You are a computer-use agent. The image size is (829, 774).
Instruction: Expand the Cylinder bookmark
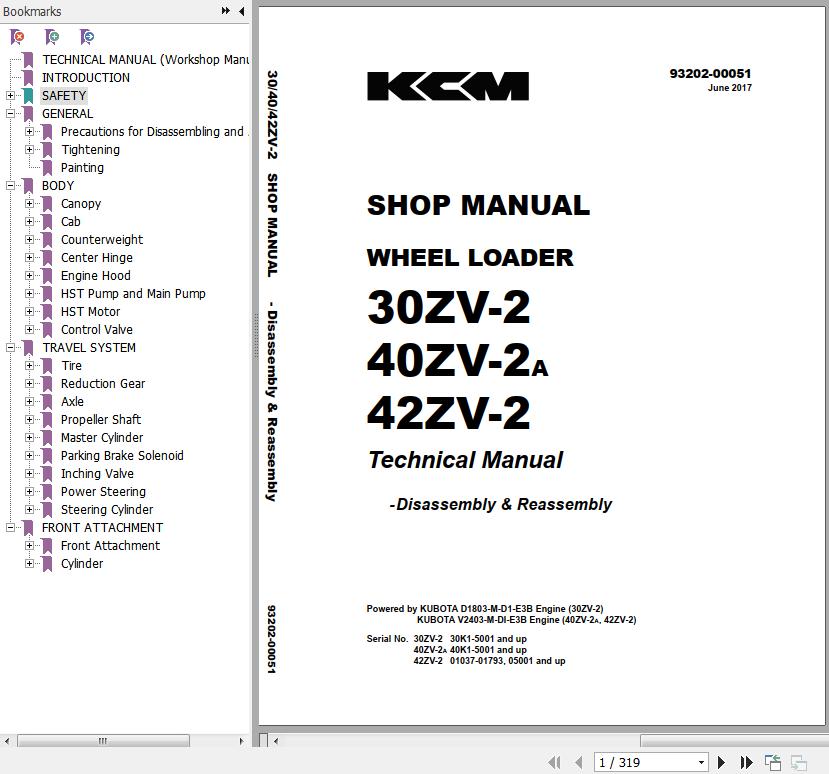point(30,564)
